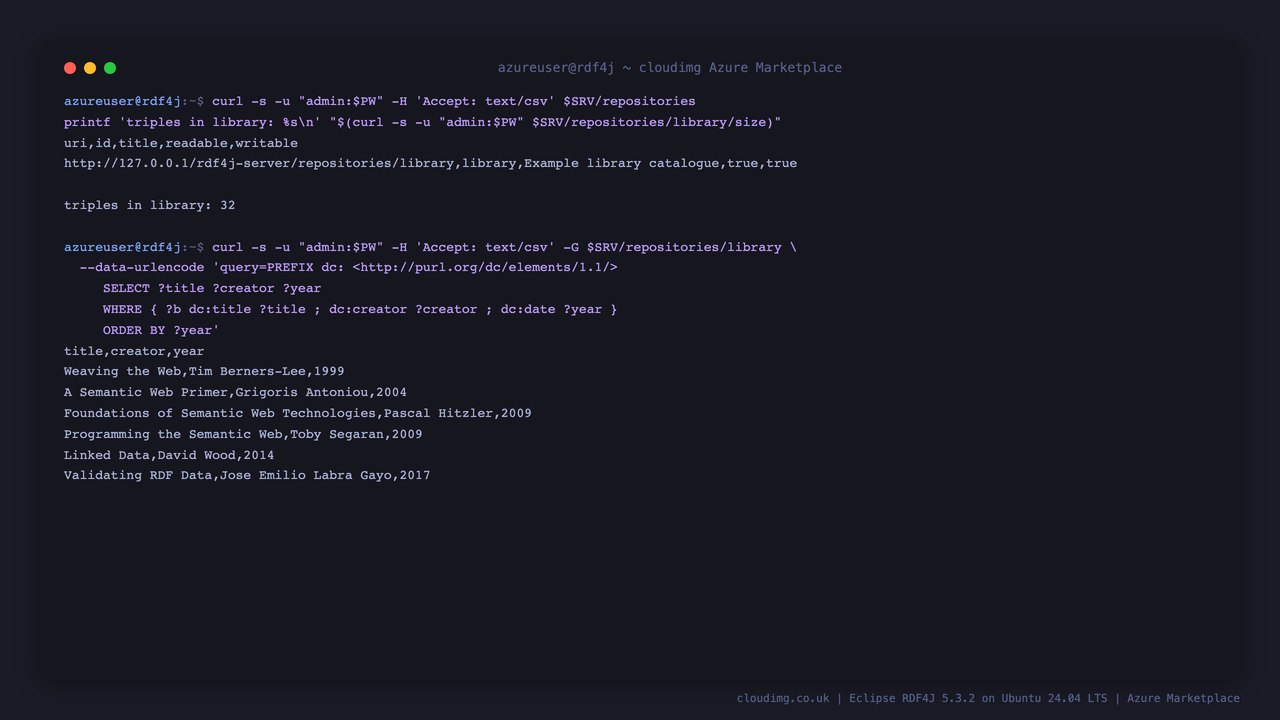Click the red close window dot

click(70, 68)
